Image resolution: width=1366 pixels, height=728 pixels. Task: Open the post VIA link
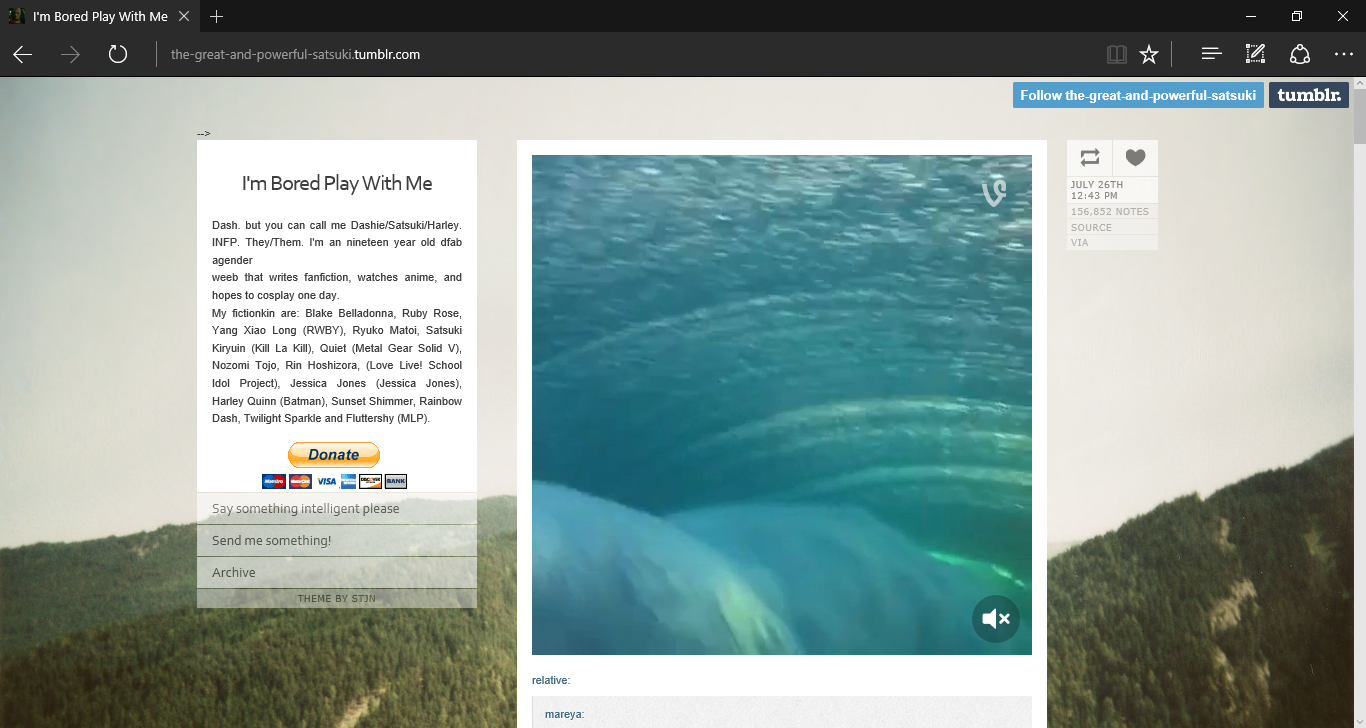tap(1079, 243)
